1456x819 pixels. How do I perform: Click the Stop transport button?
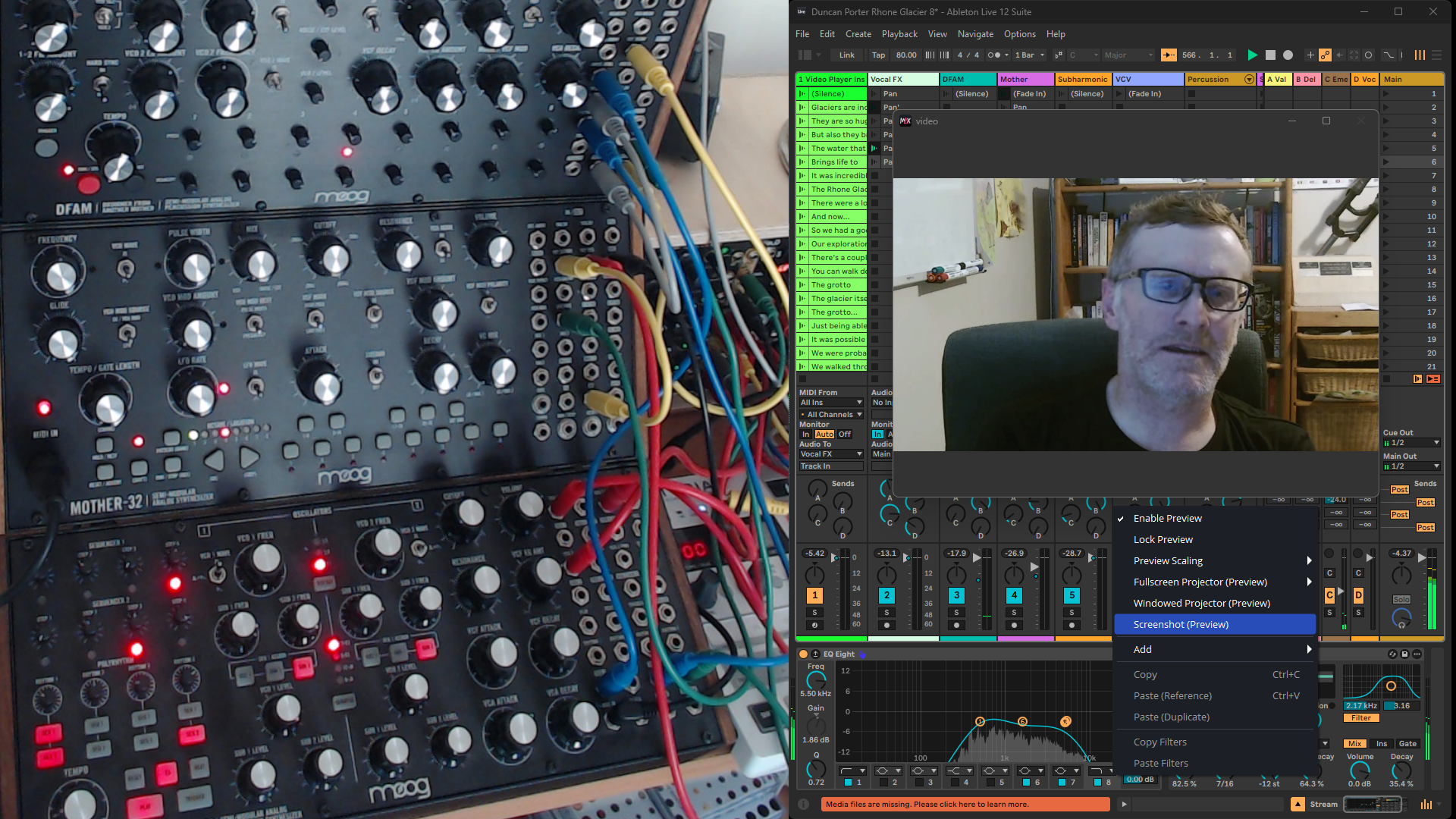[x=1270, y=55]
